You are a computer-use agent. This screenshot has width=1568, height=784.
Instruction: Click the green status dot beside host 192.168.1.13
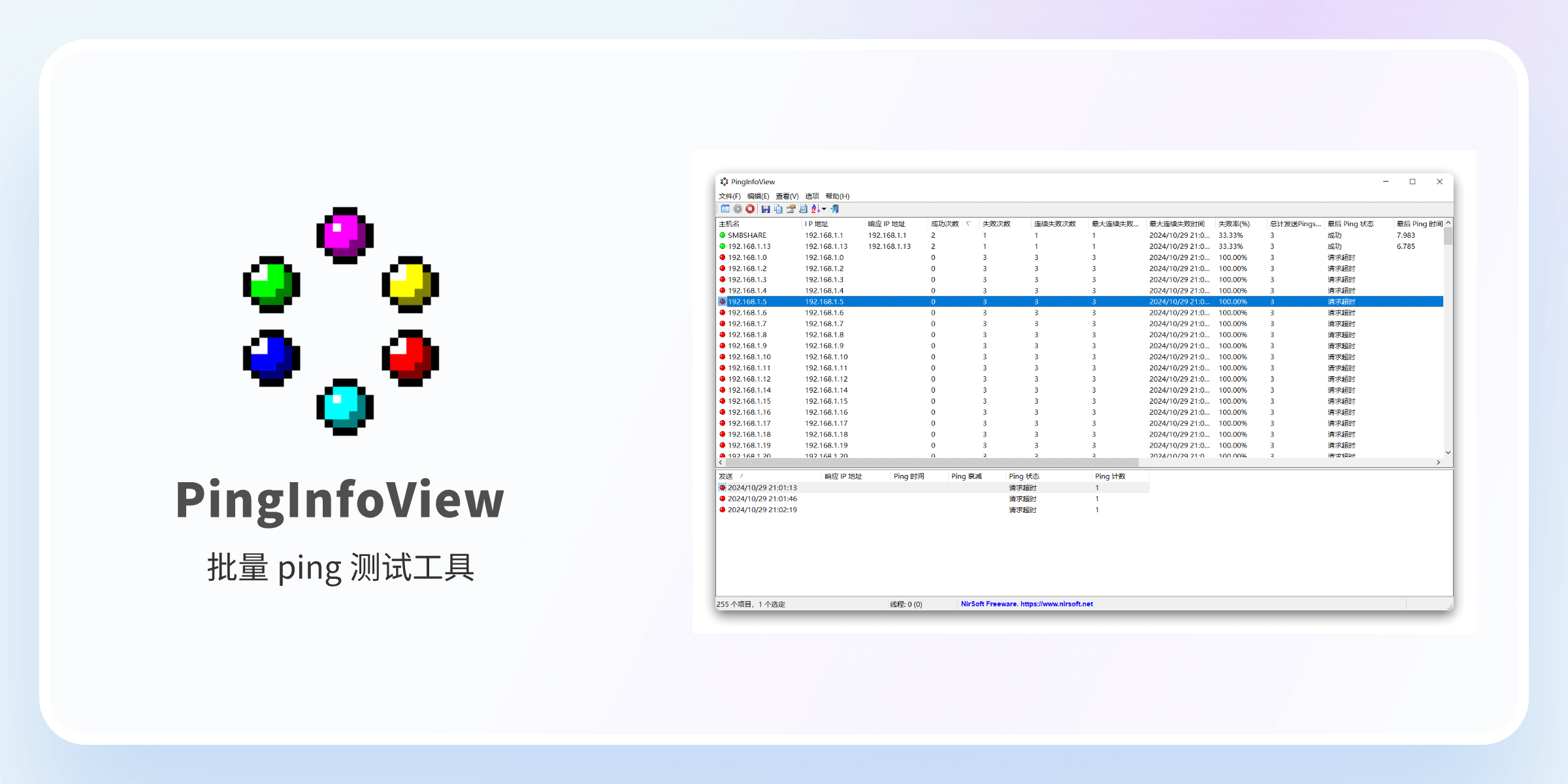click(723, 246)
